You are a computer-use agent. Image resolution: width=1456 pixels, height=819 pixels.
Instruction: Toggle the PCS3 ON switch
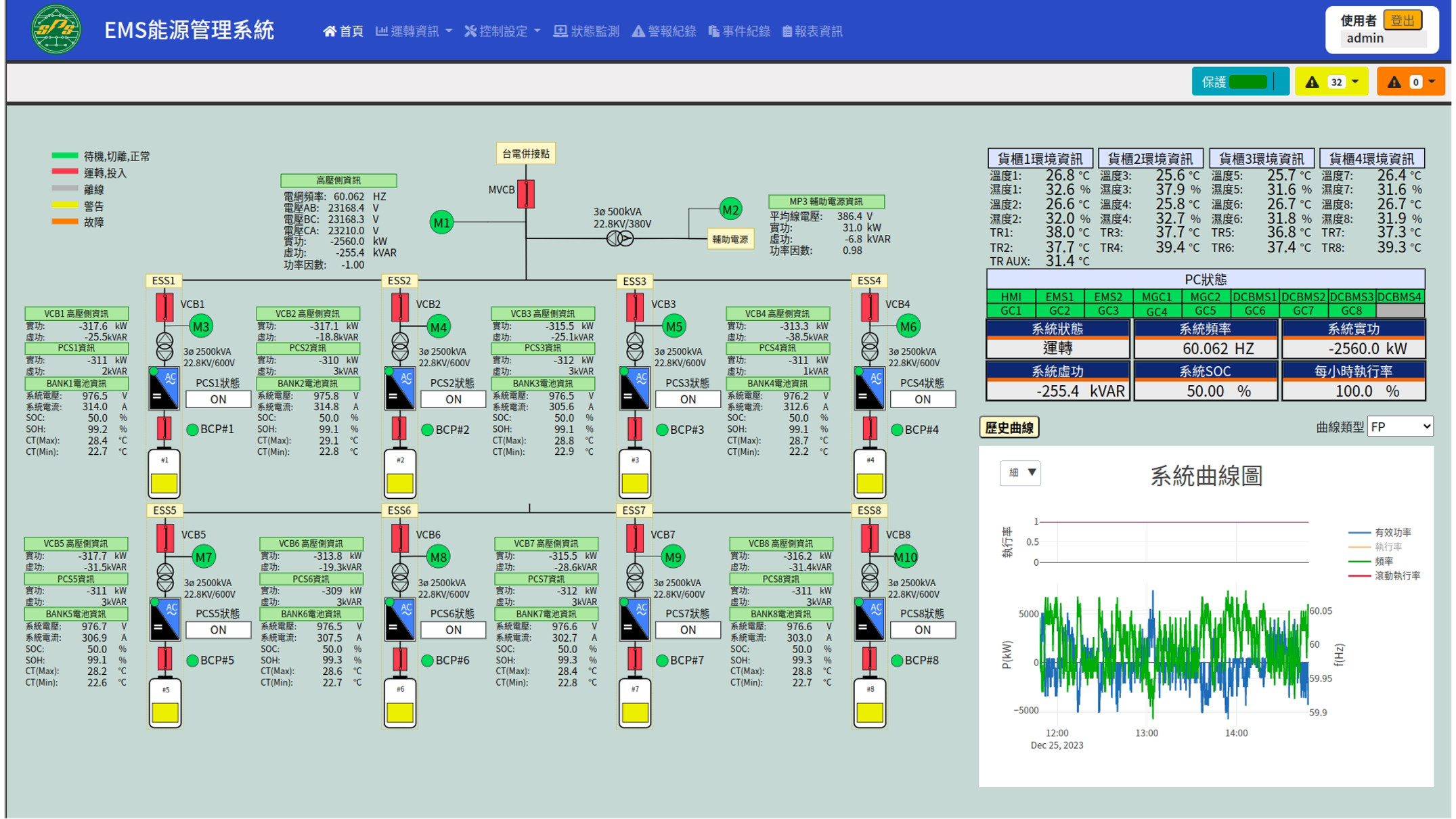pos(688,399)
